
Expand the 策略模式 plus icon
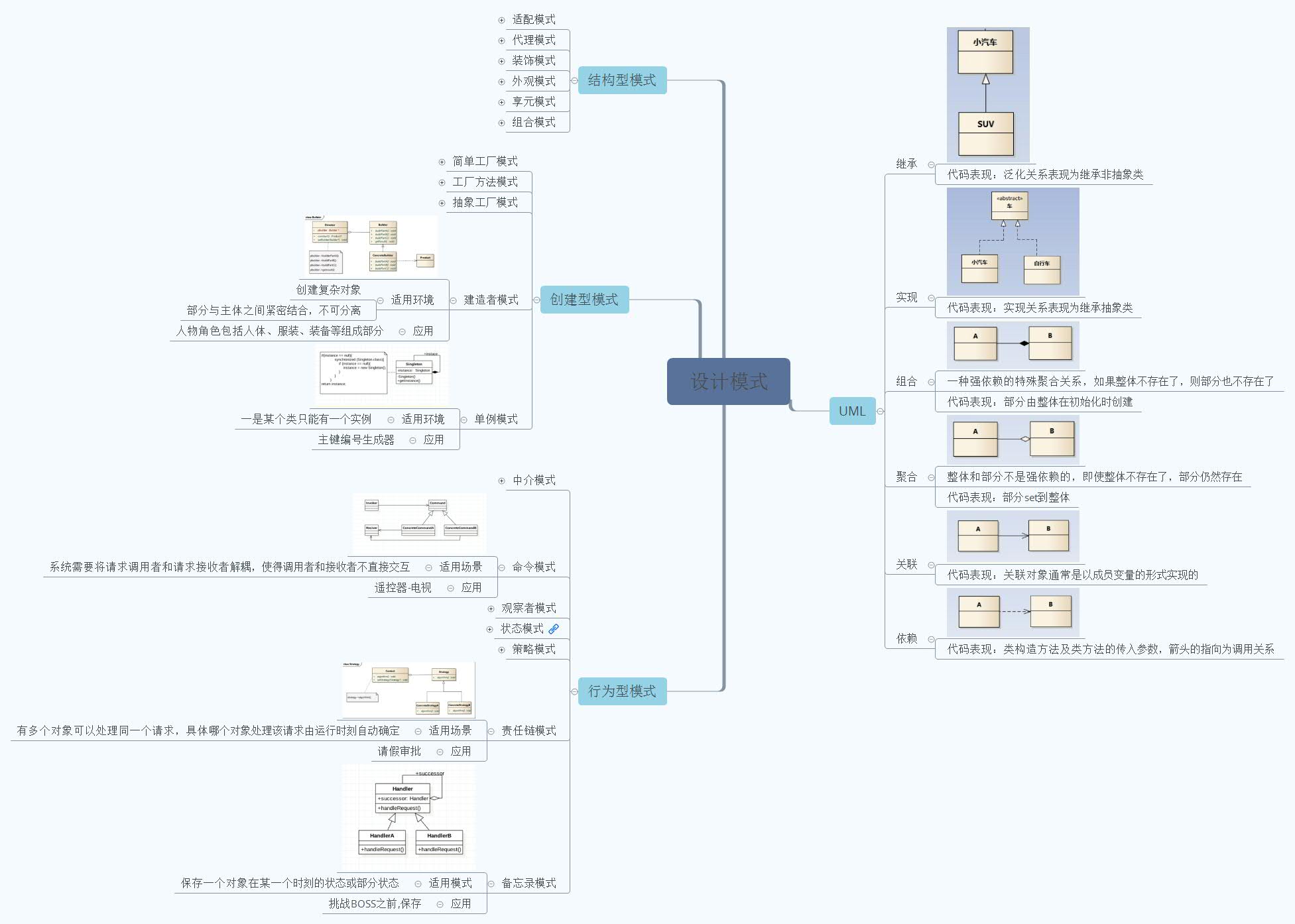coord(501,650)
